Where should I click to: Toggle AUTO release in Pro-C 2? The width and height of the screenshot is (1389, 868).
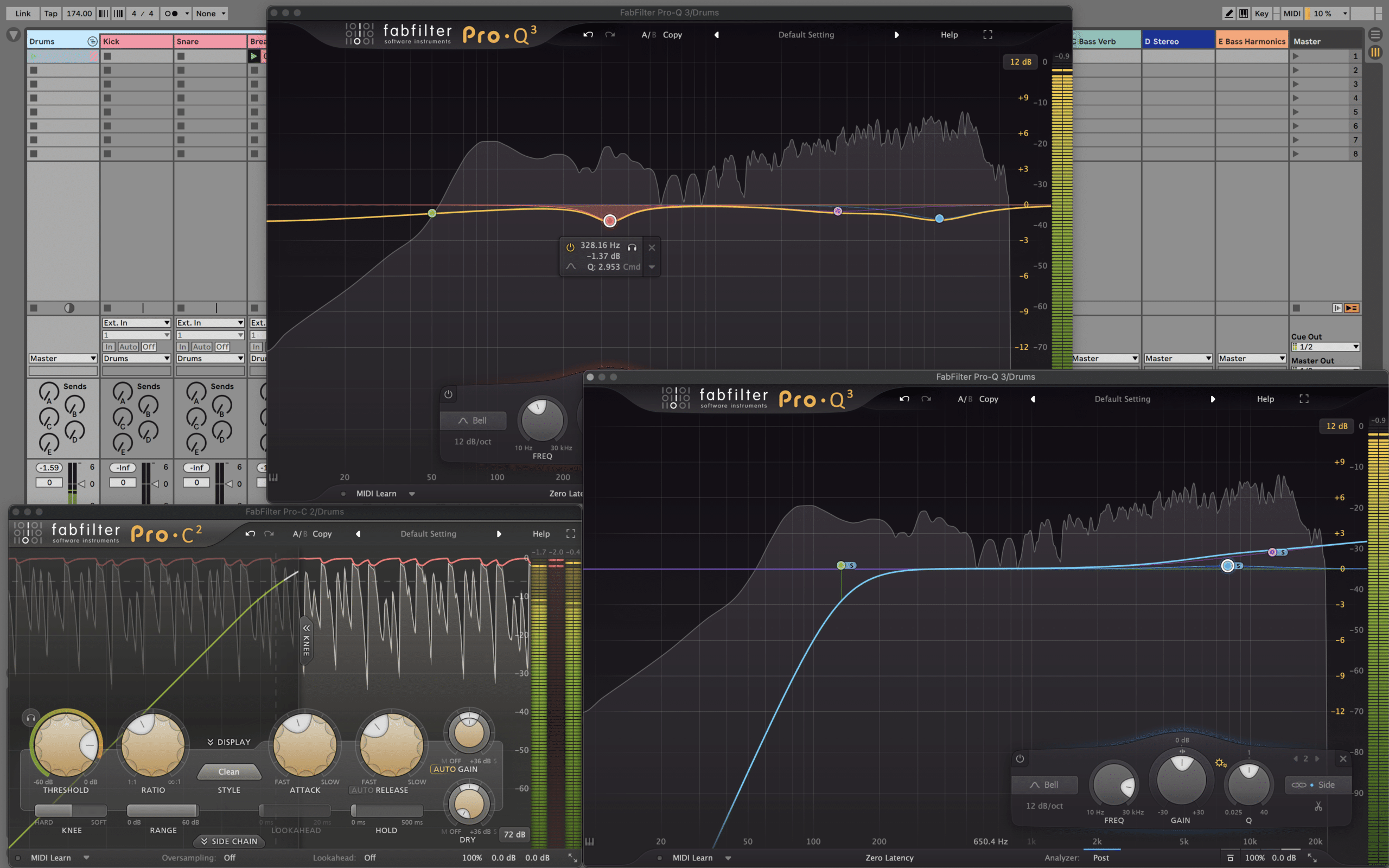362,790
